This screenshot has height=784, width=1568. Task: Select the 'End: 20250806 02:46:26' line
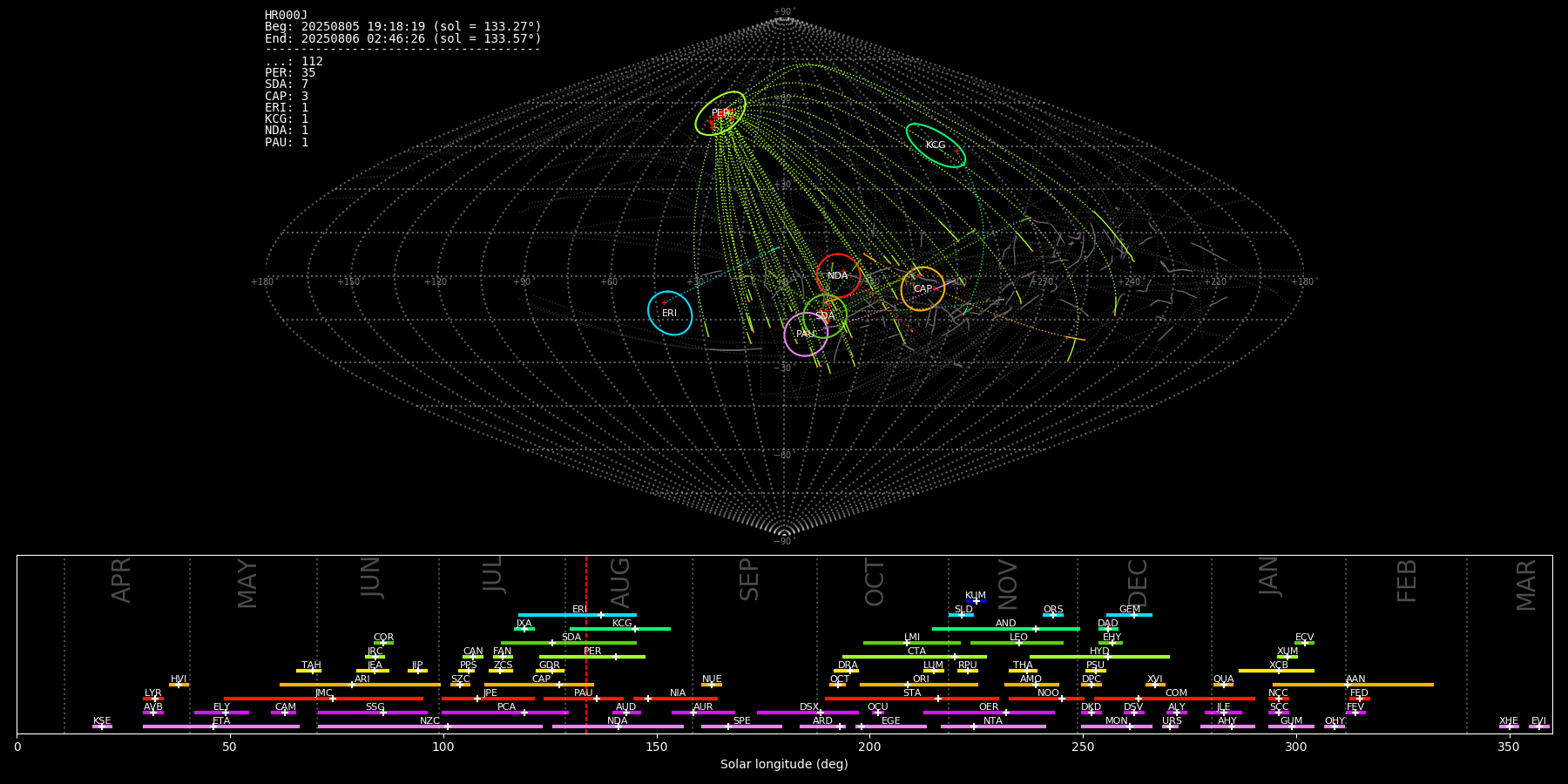tap(403, 39)
